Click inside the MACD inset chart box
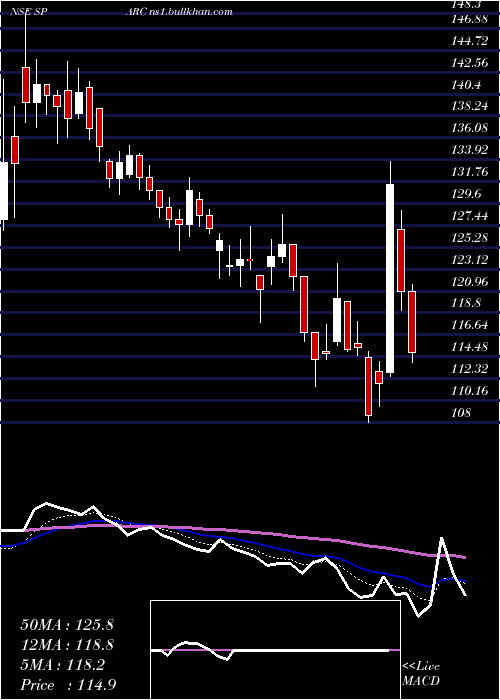Viewport: 500px width, 700px height. pos(275,650)
